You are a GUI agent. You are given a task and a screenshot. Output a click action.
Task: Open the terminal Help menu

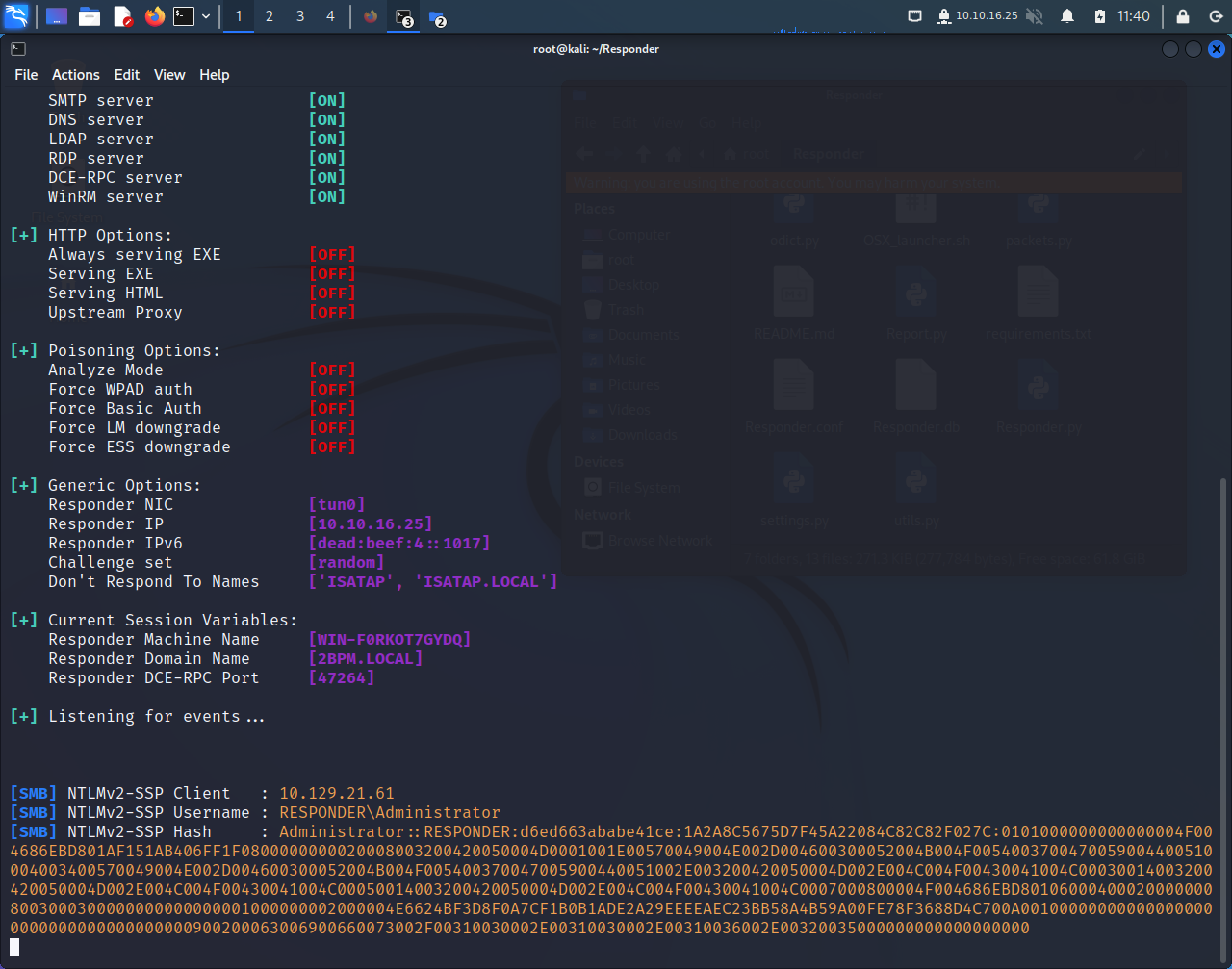(x=215, y=75)
